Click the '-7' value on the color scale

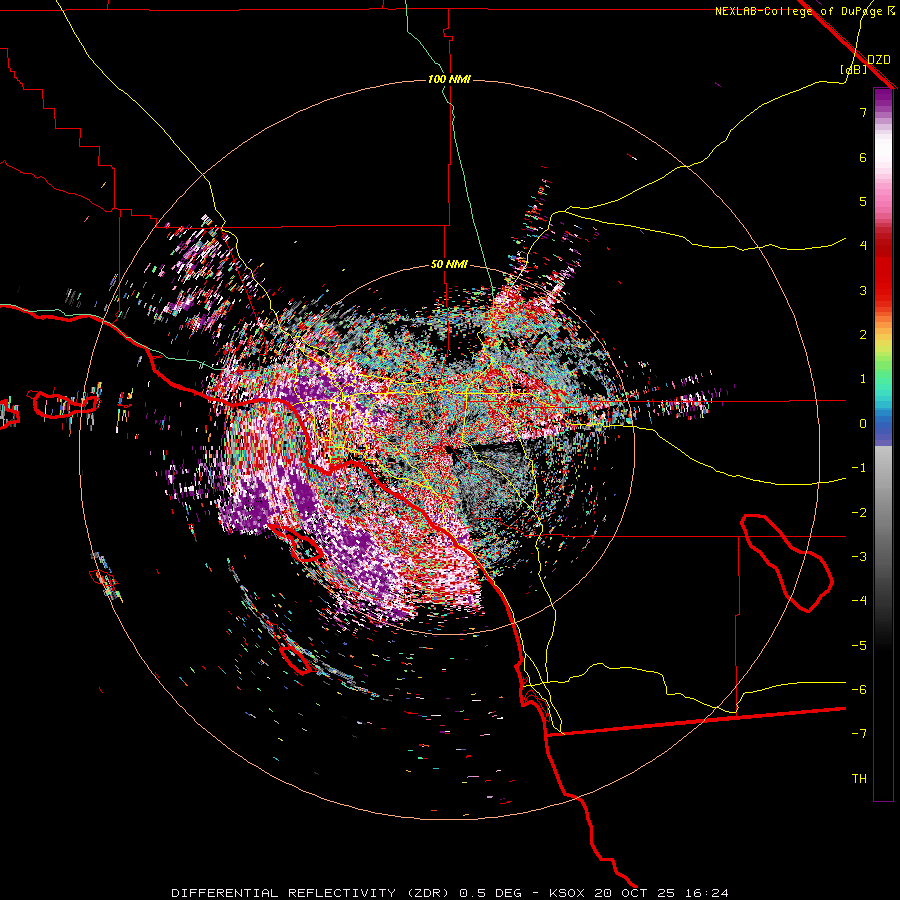click(x=859, y=734)
